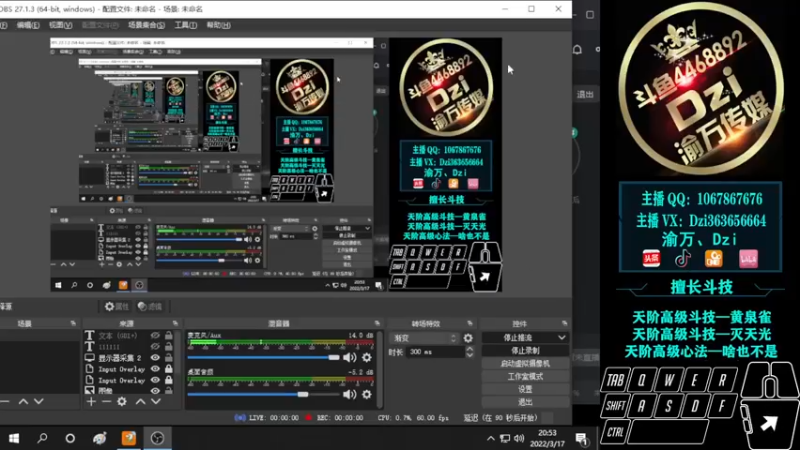Remove selected scene with minus icon

pos(5,402)
